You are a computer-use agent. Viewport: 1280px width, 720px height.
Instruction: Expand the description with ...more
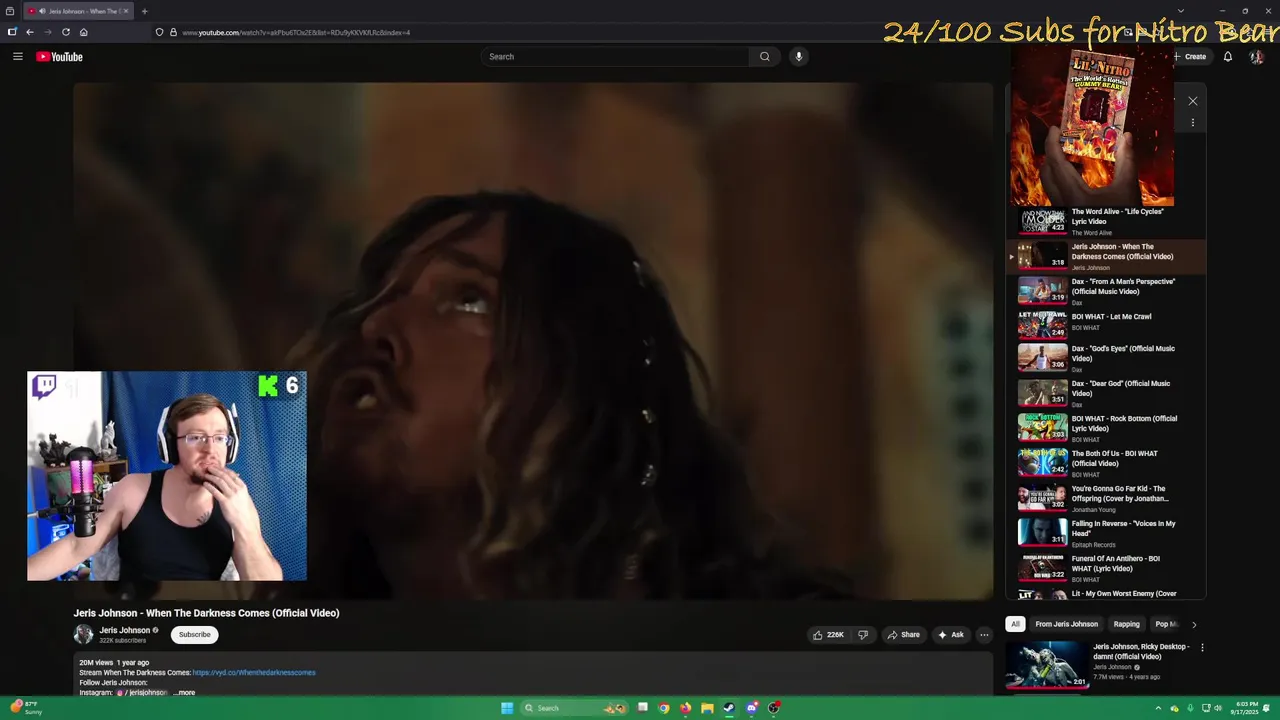(x=185, y=693)
